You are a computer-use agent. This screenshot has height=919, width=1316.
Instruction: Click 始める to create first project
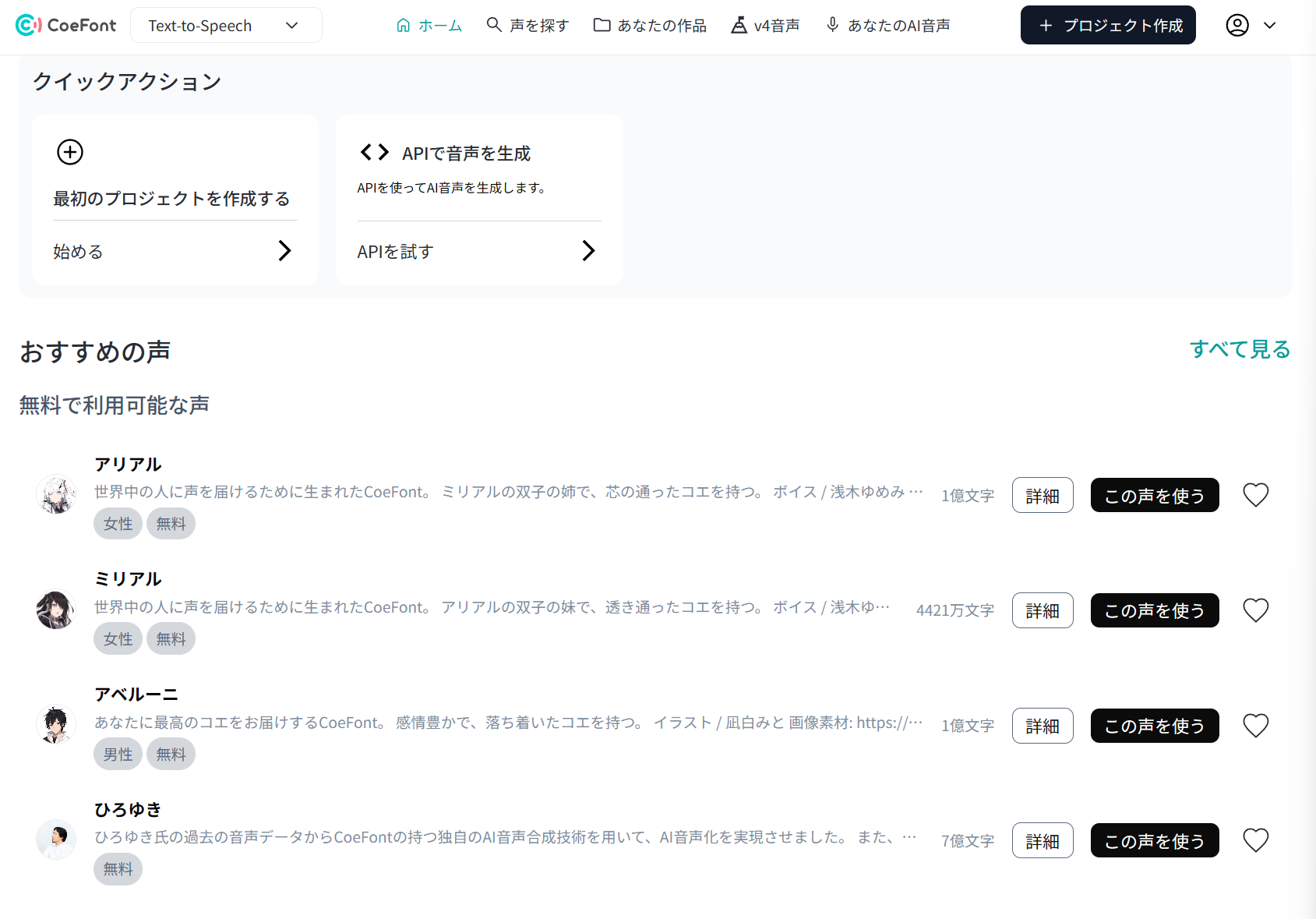click(x=78, y=252)
